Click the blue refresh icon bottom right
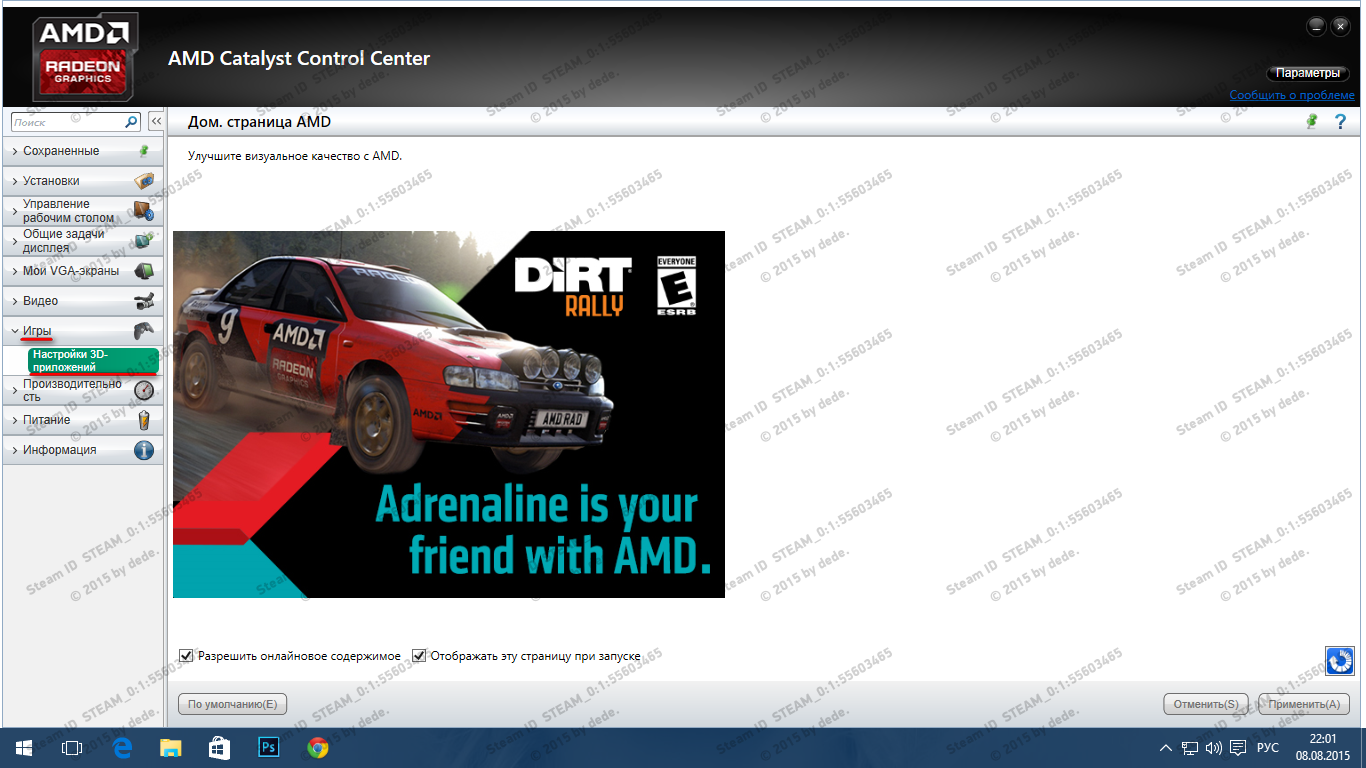The height and width of the screenshot is (768, 1366). pyautogui.click(x=1339, y=660)
